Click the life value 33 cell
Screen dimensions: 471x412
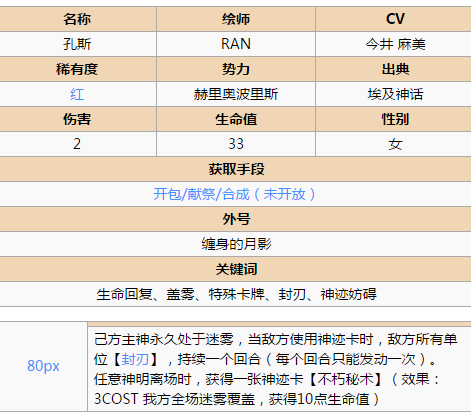click(x=236, y=144)
